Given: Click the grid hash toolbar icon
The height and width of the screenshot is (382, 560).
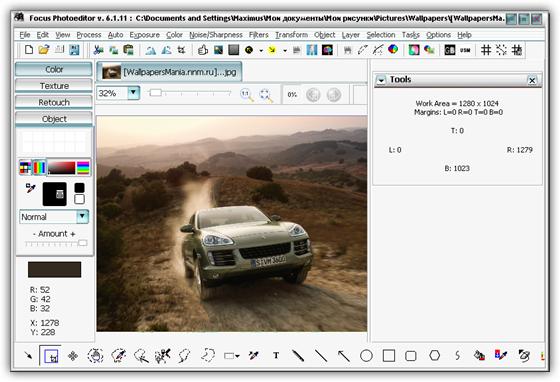Looking at the screenshot, I should [x=486, y=50].
